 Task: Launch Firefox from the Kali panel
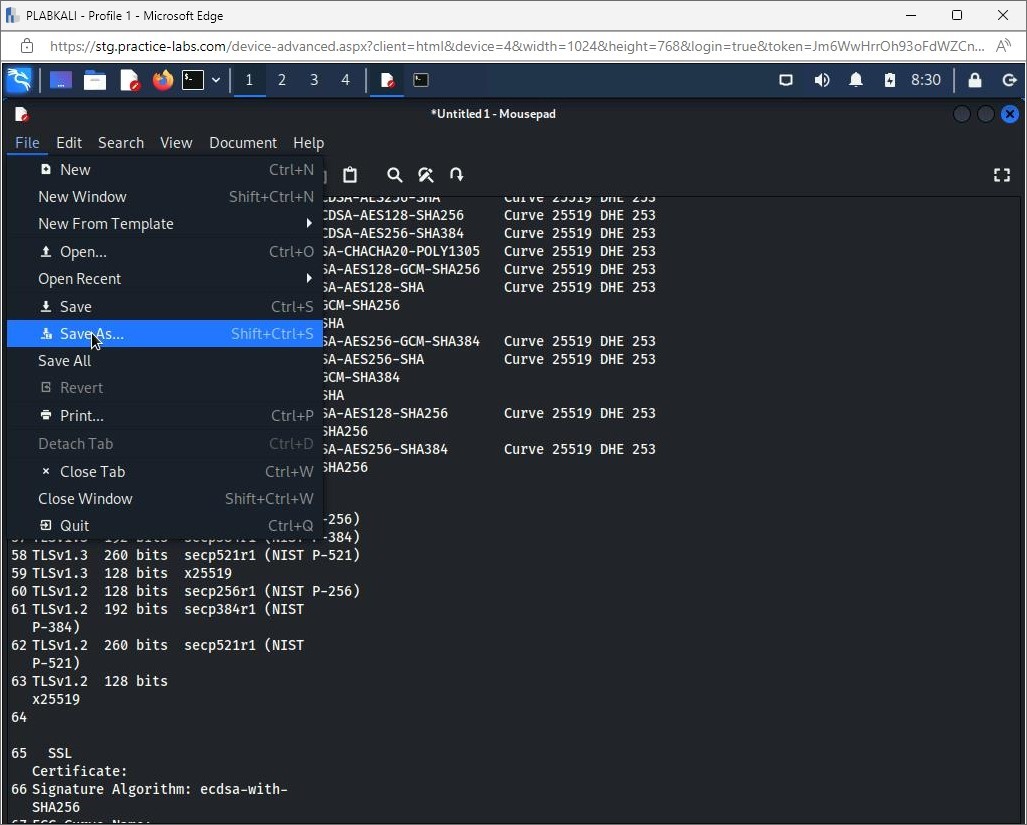tap(162, 80)
